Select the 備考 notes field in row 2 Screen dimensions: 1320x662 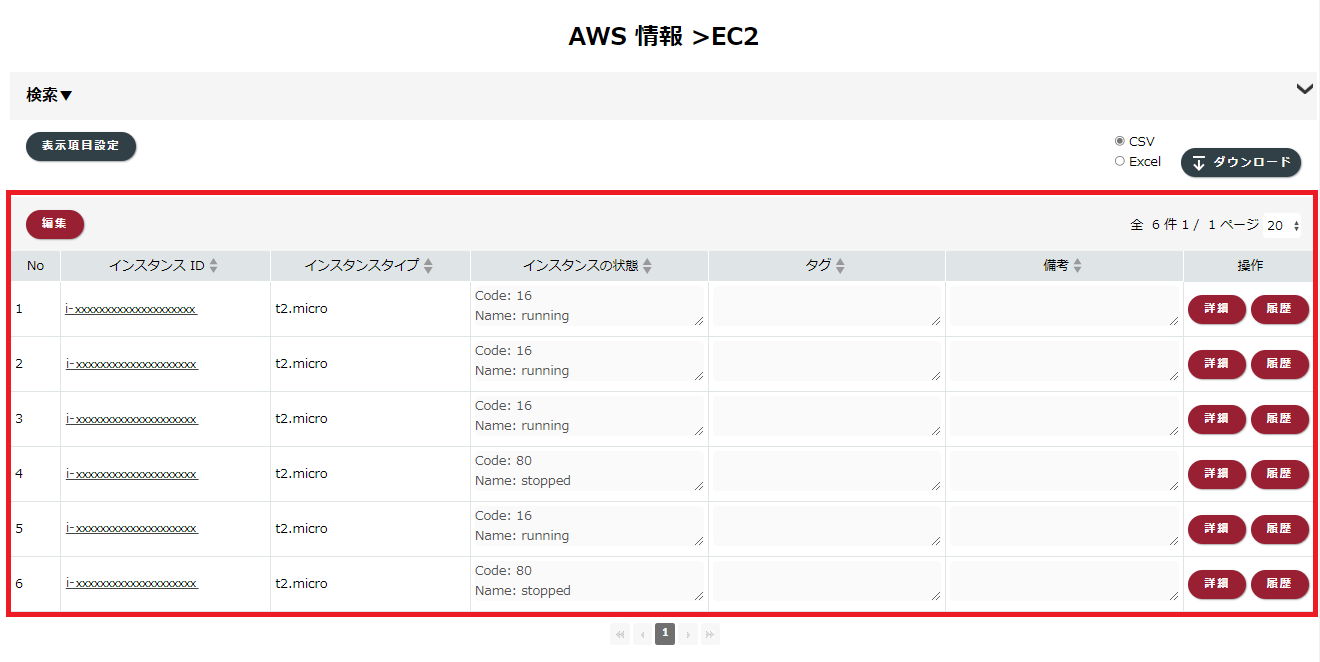pos(1065,361)
